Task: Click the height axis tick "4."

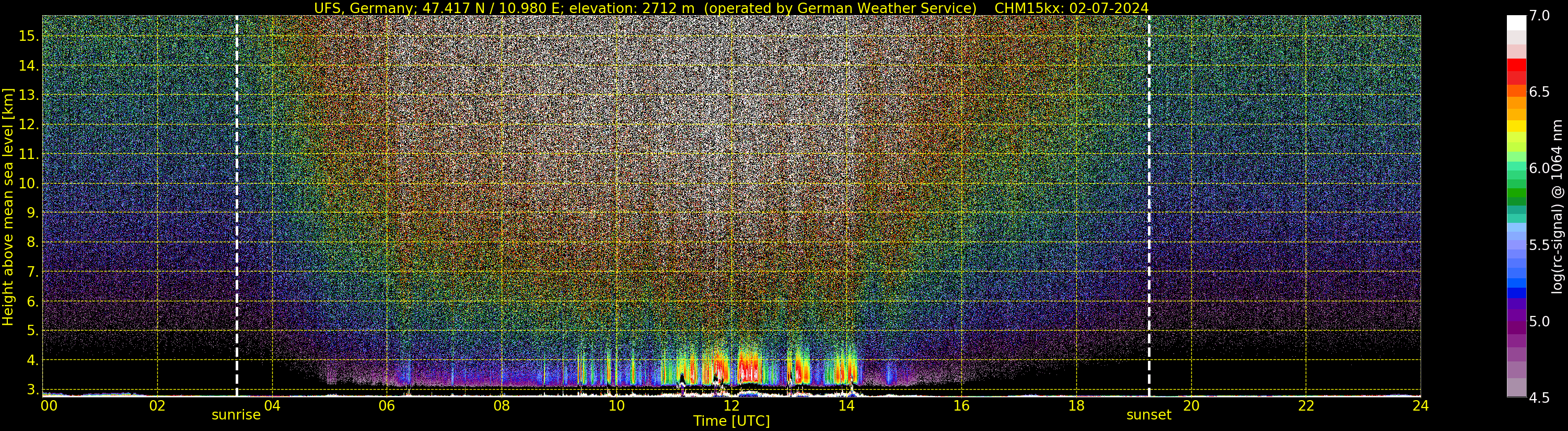Action: (x=33, y=360)
